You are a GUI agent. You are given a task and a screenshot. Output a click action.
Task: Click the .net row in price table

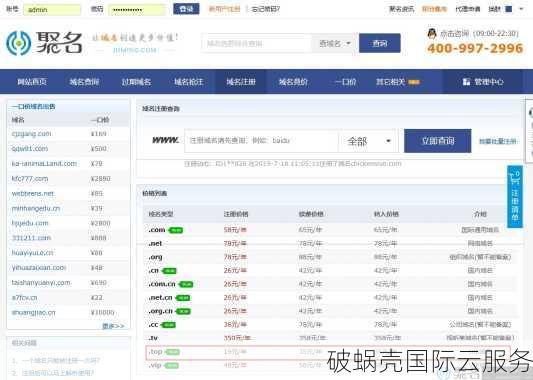[x=330, y=243]
